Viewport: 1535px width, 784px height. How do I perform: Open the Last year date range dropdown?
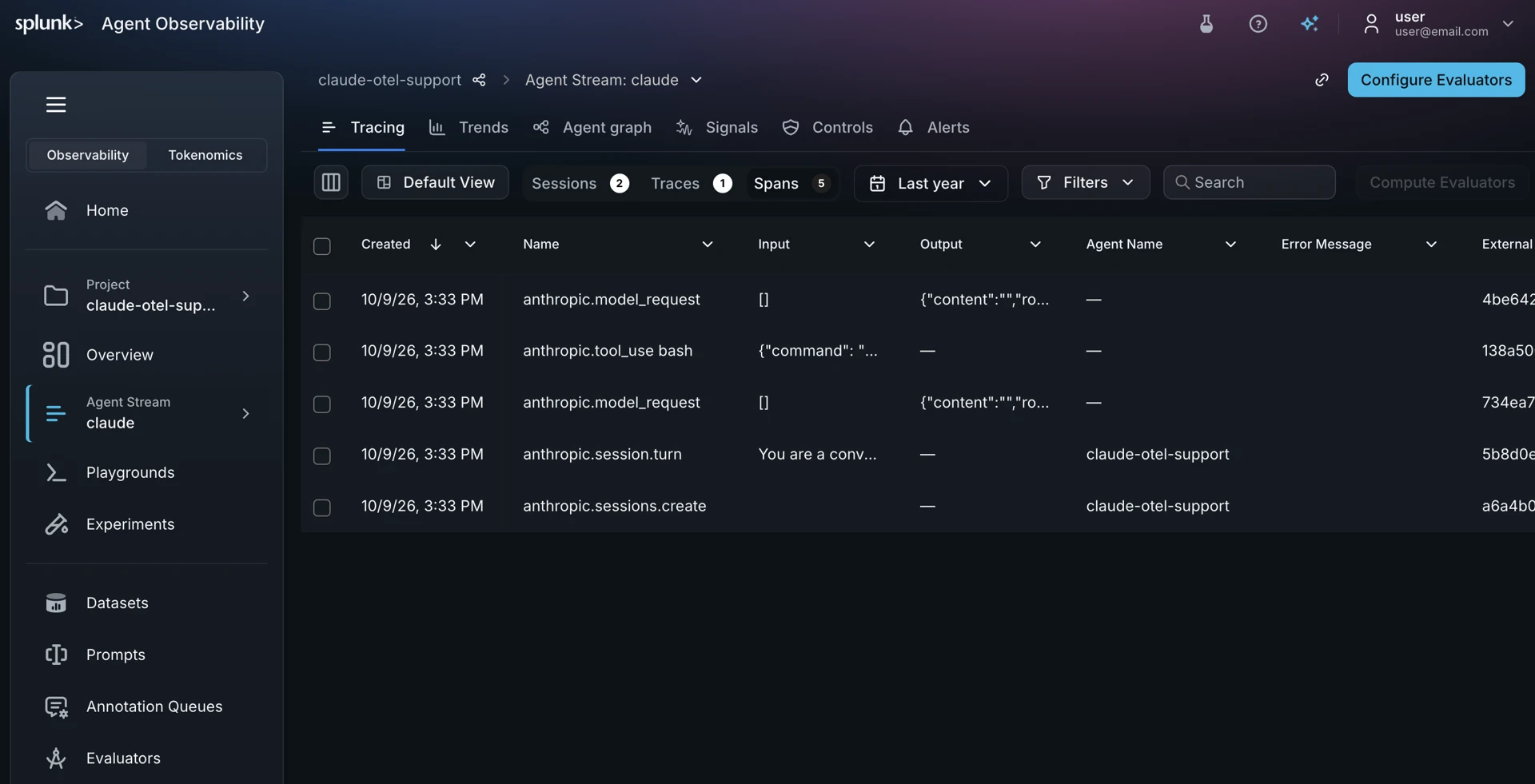coord(931,183)
